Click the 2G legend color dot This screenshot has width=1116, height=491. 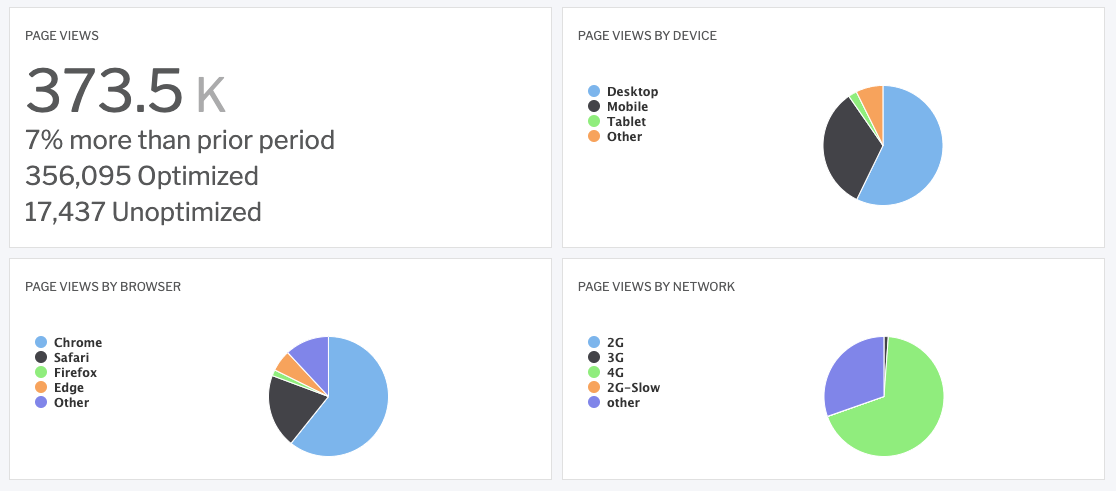(594, 343)
